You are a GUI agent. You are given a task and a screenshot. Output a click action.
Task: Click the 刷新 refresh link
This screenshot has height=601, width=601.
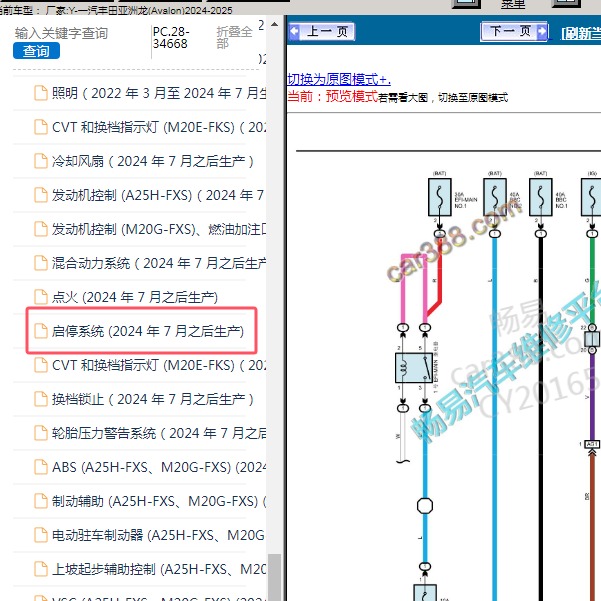(581, 34)
